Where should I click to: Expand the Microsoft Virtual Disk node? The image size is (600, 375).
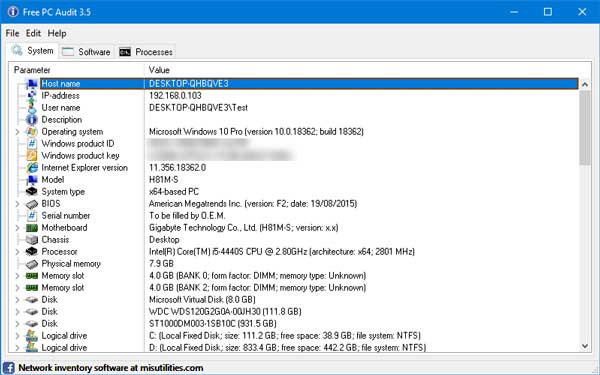point(17,300)
